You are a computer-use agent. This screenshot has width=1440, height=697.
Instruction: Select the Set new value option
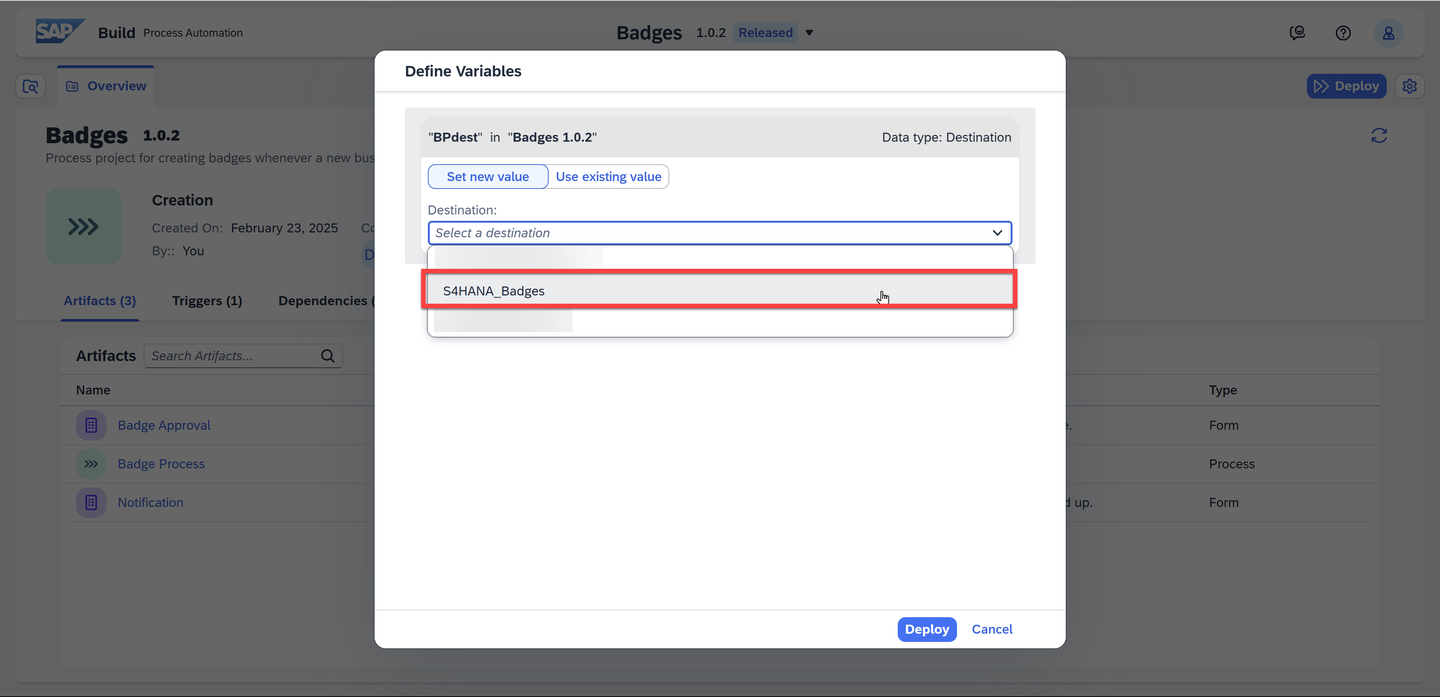(x=488, y=177)
